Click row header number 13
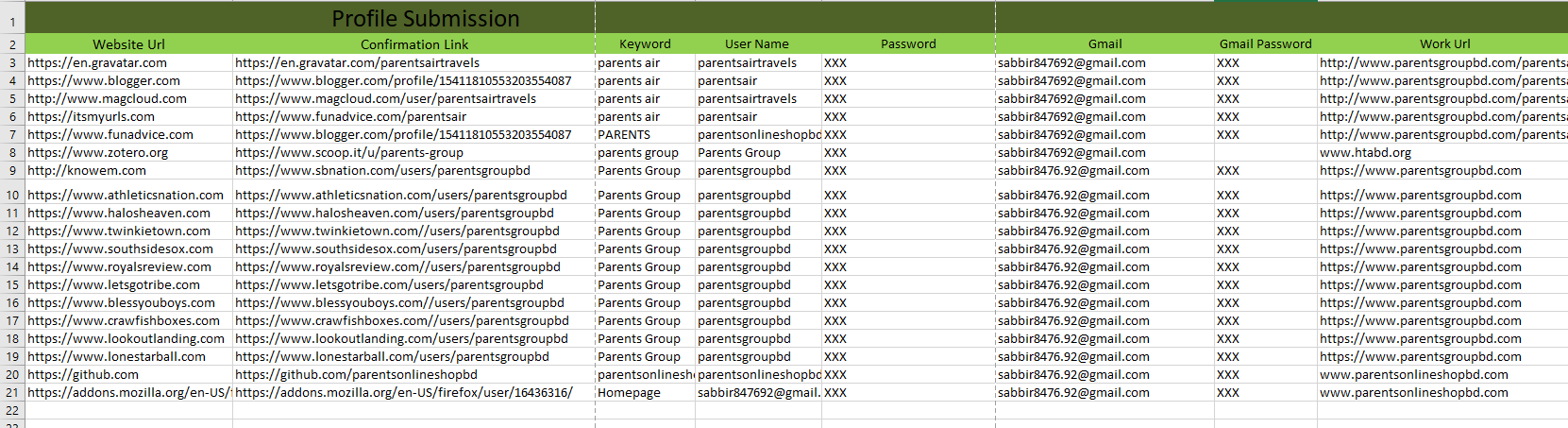The image size is (1568, 428). tap(12, 249)
